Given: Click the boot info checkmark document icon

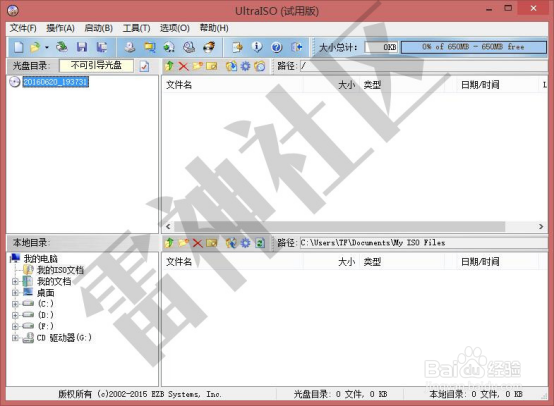Looking at the screenshot, I should 144,66.
